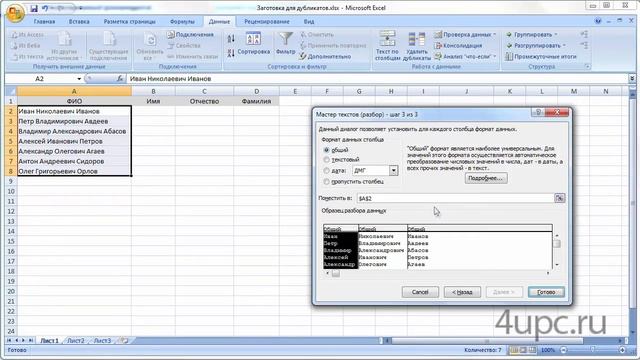Image resolution: width=640 pixels, height=360 pixels.
Task: Open Промежуточные итоги
Action: (541, 57)
